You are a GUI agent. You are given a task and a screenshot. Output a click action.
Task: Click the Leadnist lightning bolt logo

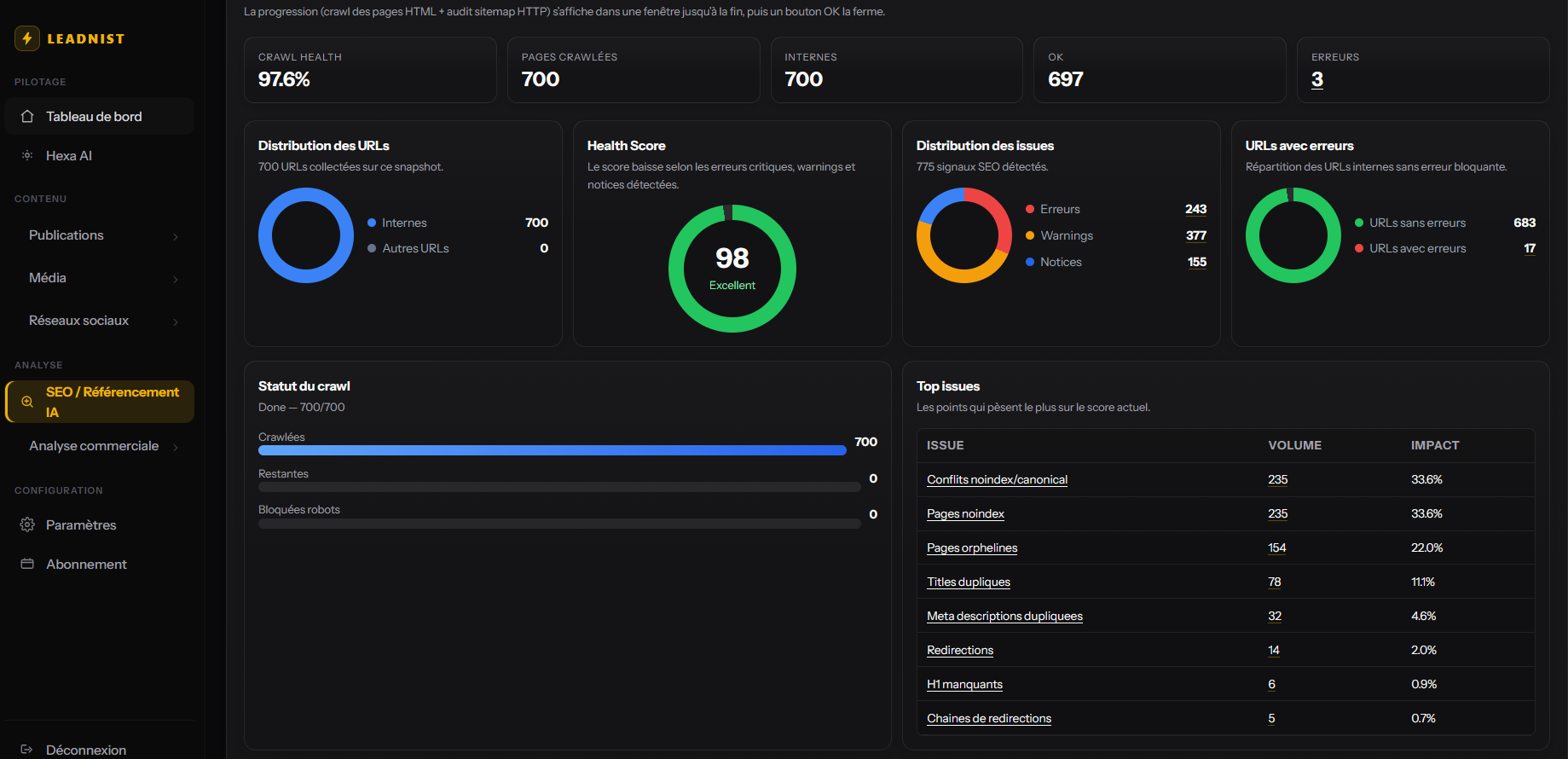(27, 38)
